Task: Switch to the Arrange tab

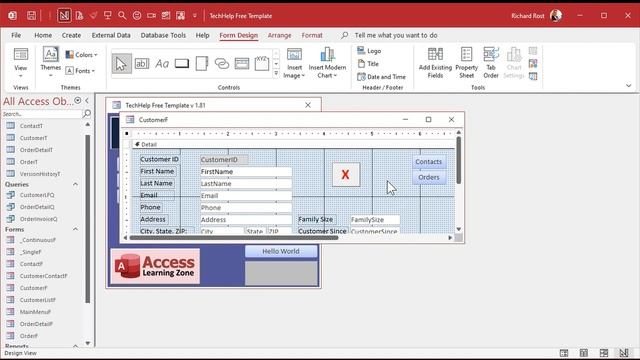Action: point(280,35)
